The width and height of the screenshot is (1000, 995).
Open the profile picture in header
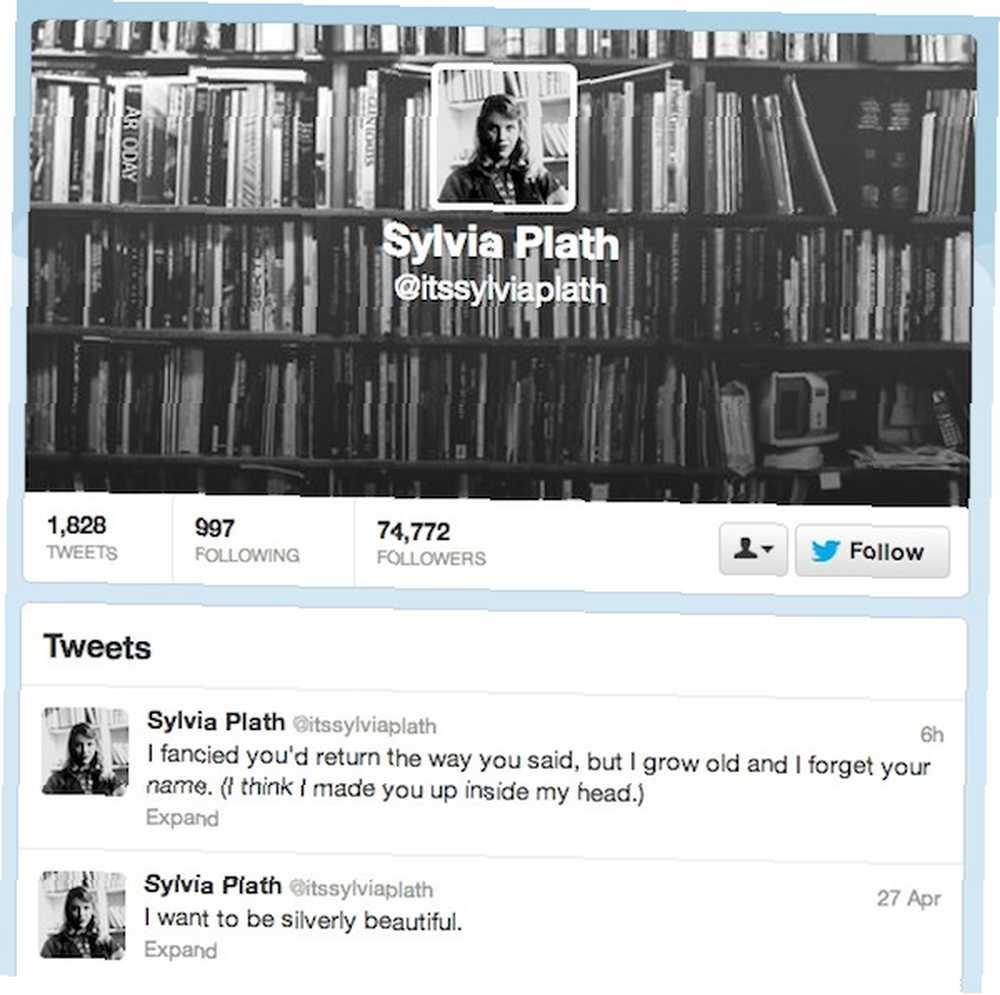pos(503,137)
